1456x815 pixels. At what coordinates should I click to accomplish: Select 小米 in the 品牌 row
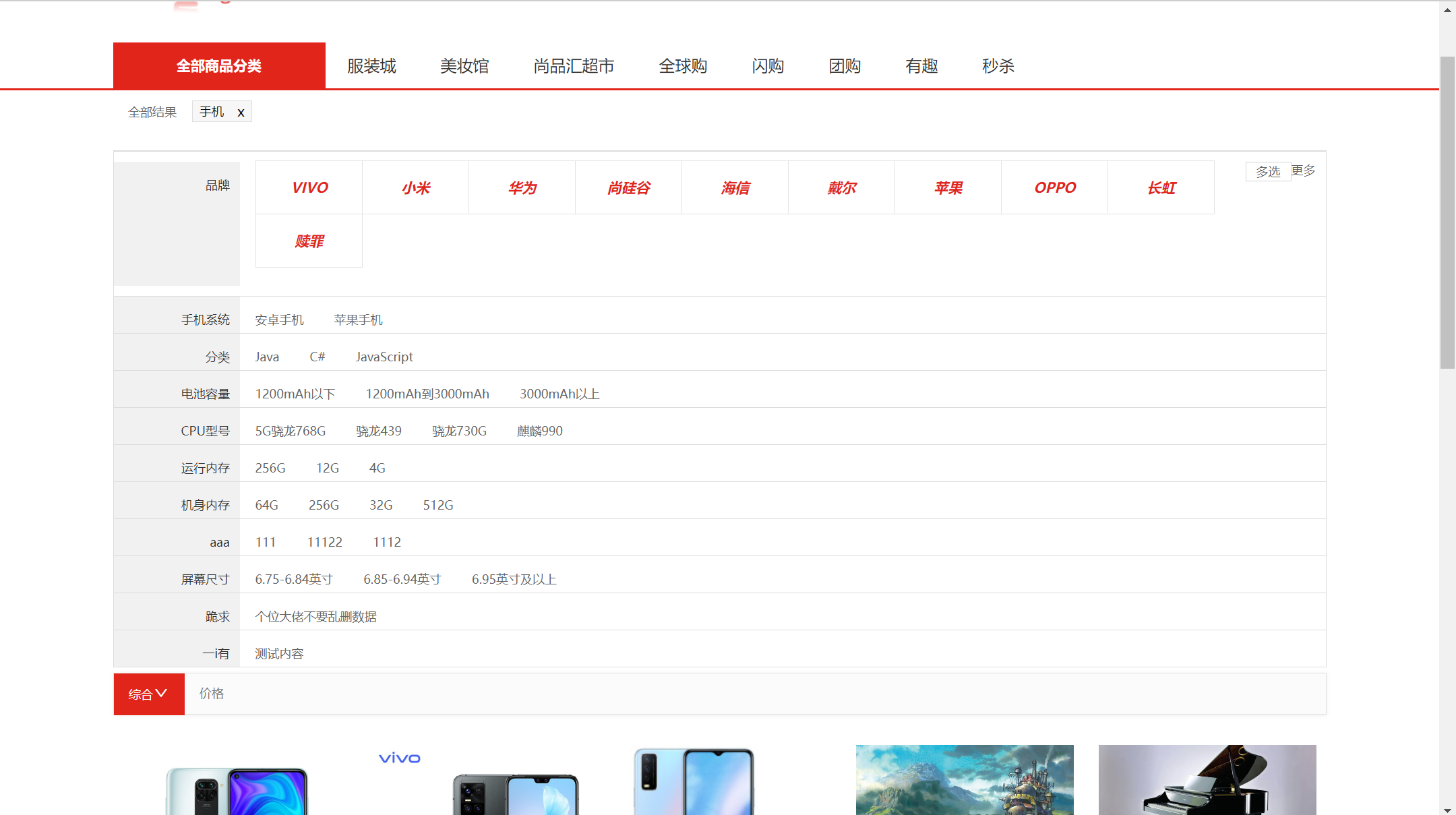pos(415,187)
